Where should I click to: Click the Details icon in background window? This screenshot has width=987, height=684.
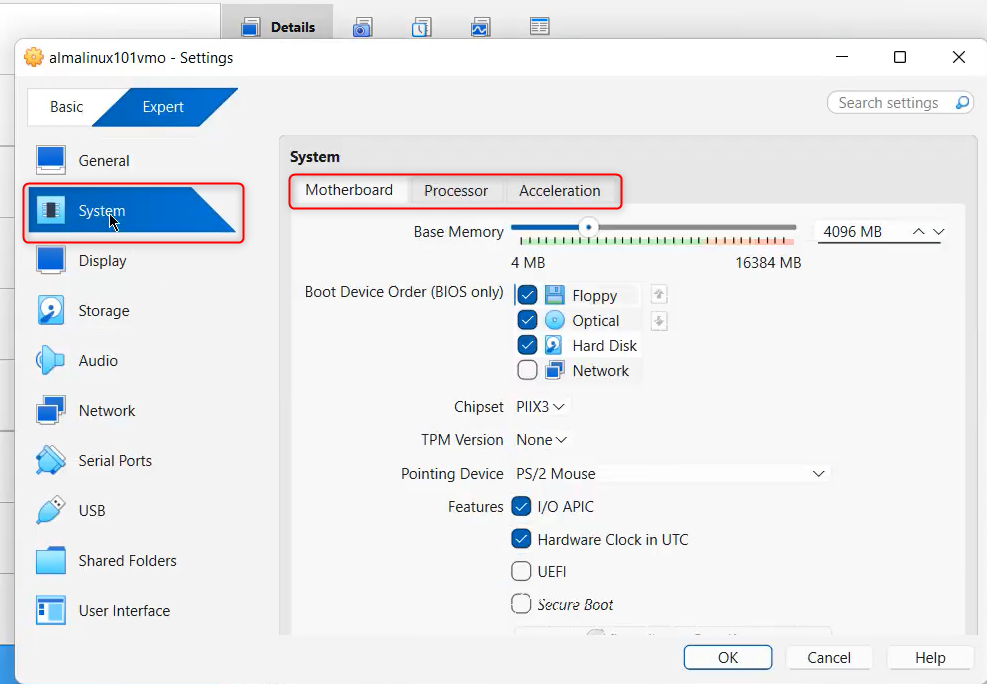click(x=251, y=28)
